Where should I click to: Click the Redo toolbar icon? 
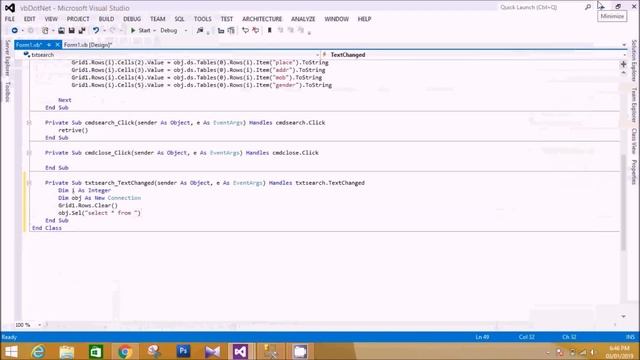click(x=113, y=31)
